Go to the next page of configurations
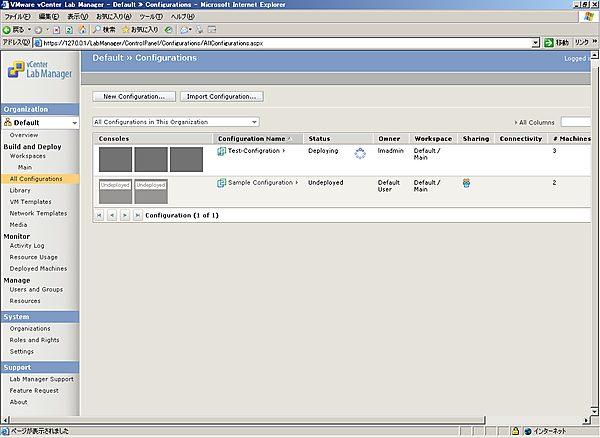This screenshot has width=600, height=438. coord(125,215)
